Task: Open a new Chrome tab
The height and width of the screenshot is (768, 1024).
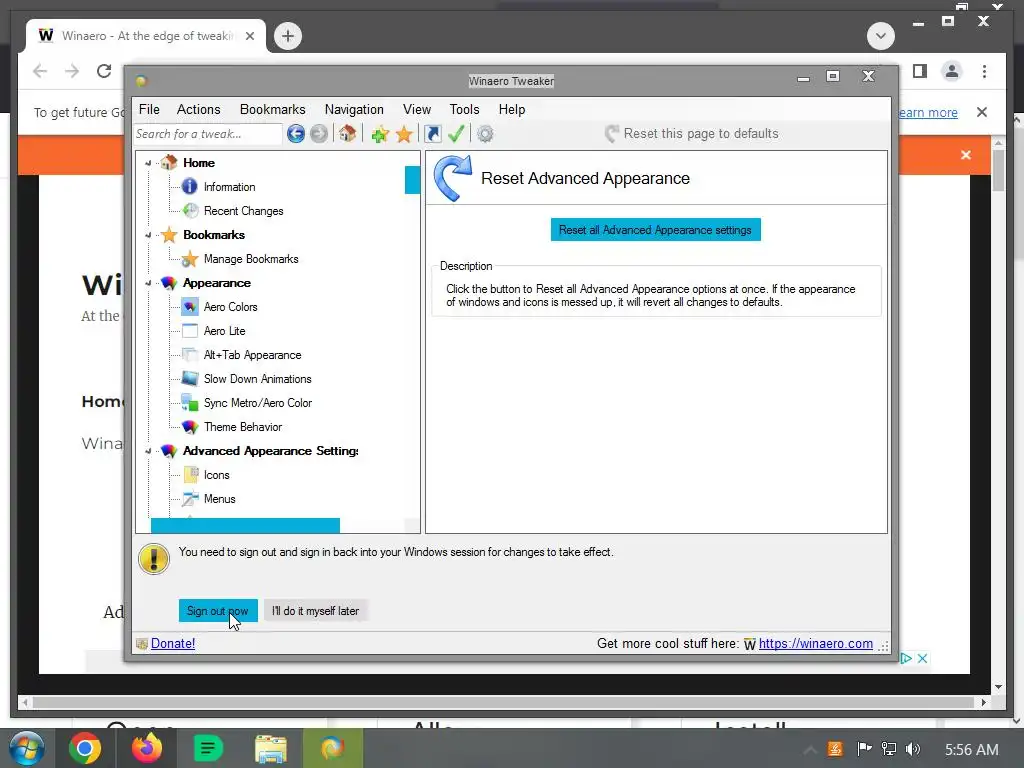Action: pyautogui.click(x=288, y=36)
